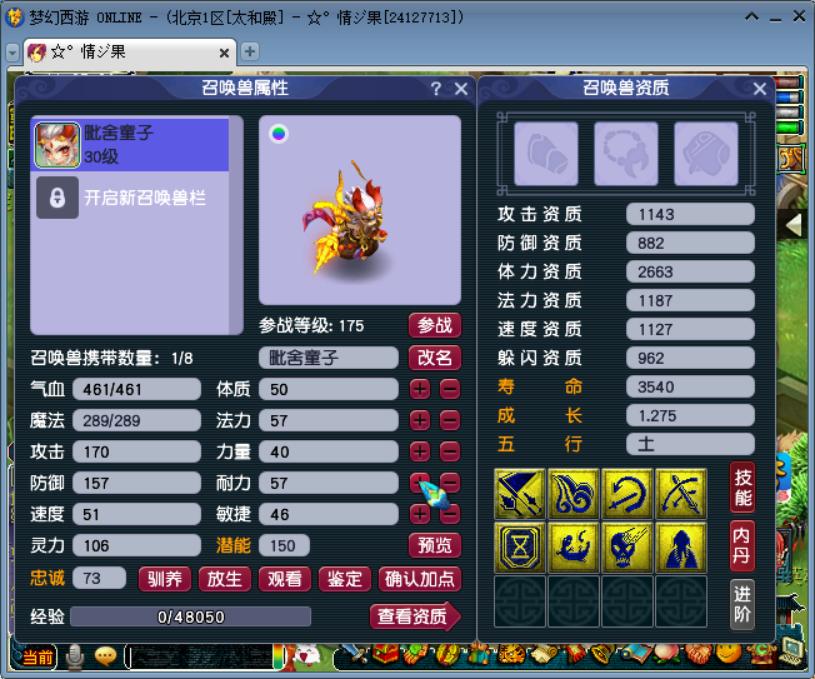This screenshot has width=815, height=679.
Task: Open help for the 召唤兽属性 panel
Action: [x=436, y=89]
